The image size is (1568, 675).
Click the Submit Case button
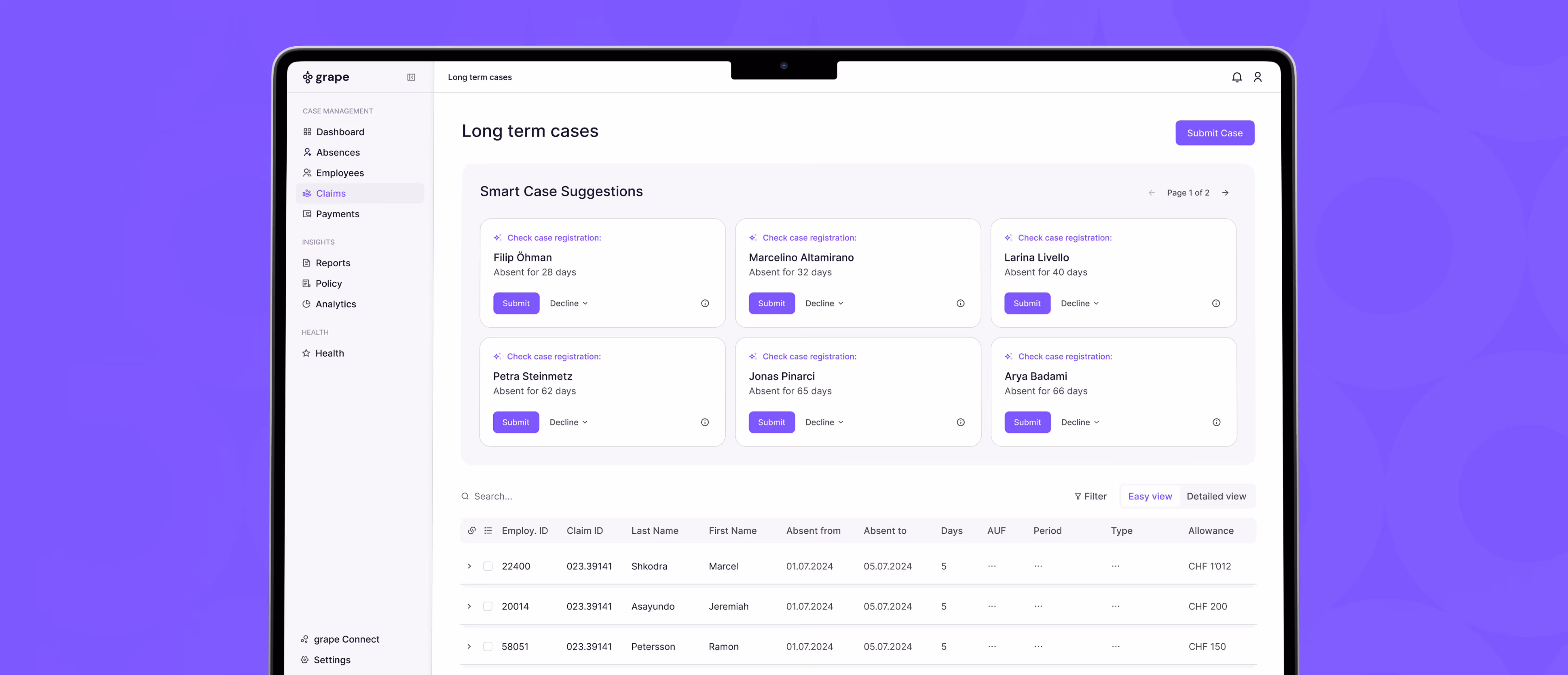[1214, 133]
